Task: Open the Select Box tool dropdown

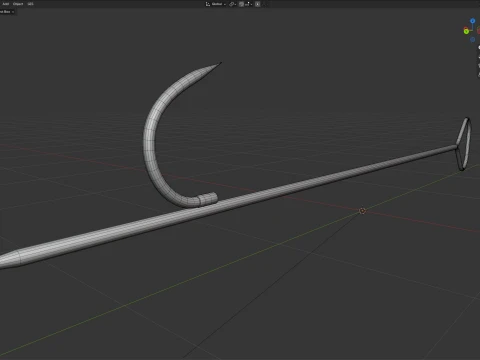Action: 7,12
